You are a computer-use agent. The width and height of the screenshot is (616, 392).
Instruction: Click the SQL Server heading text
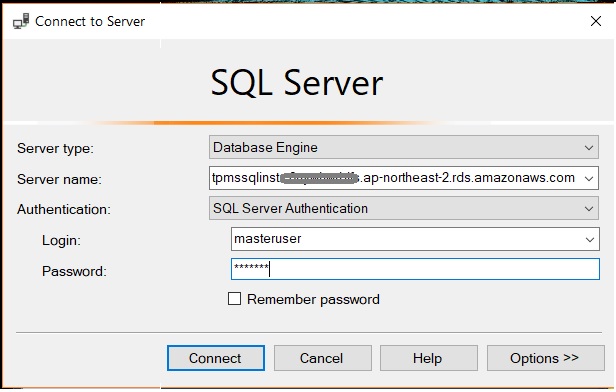tap(297, 83)
